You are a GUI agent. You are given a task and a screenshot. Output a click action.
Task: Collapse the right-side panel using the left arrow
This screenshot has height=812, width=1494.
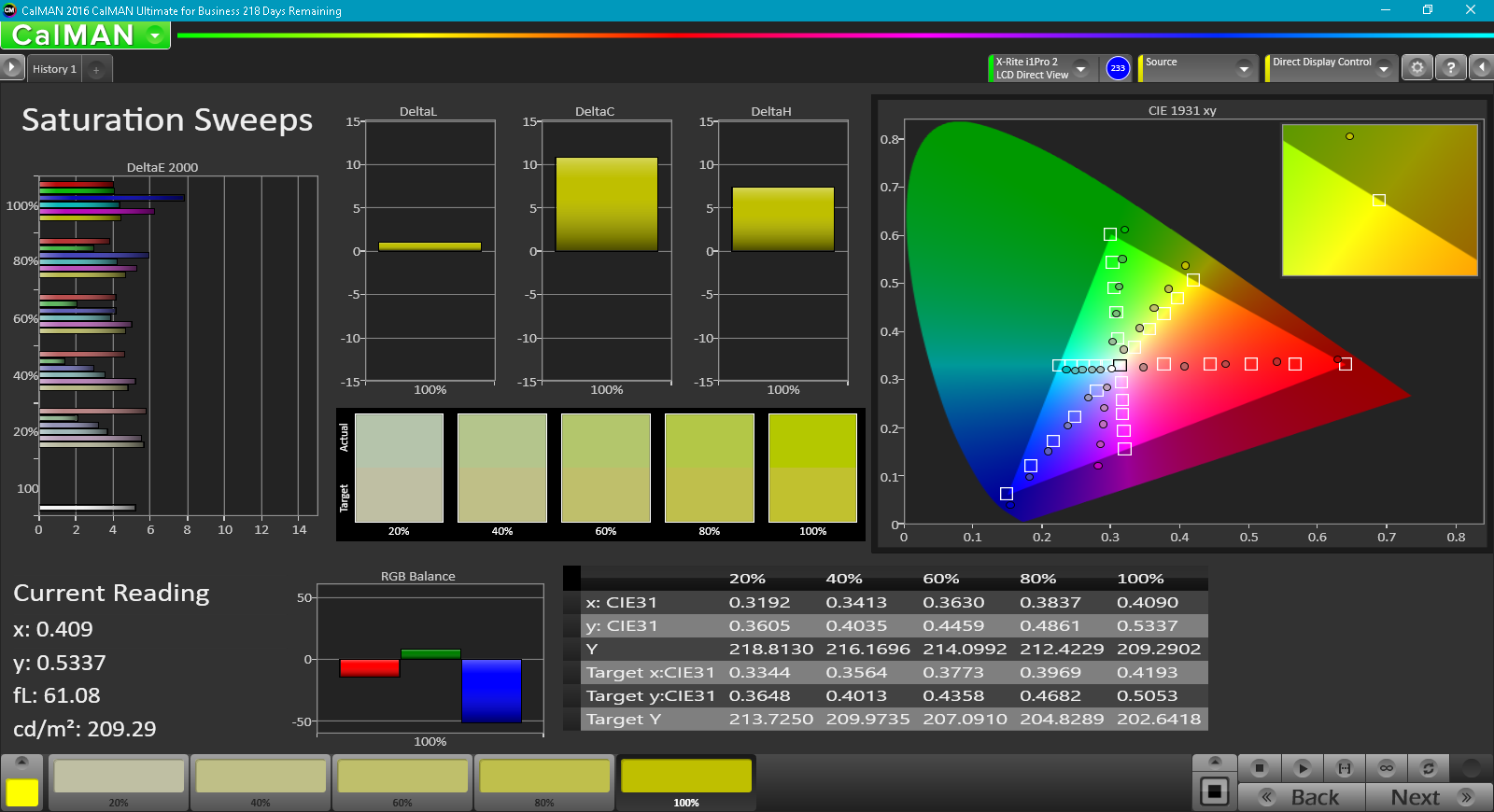click(x=1481, y=67)
